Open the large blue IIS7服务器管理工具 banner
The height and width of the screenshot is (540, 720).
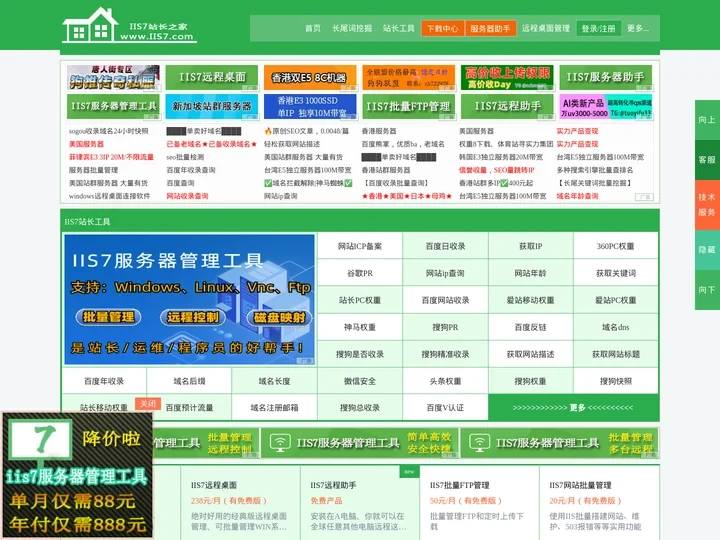click(189, 299)
